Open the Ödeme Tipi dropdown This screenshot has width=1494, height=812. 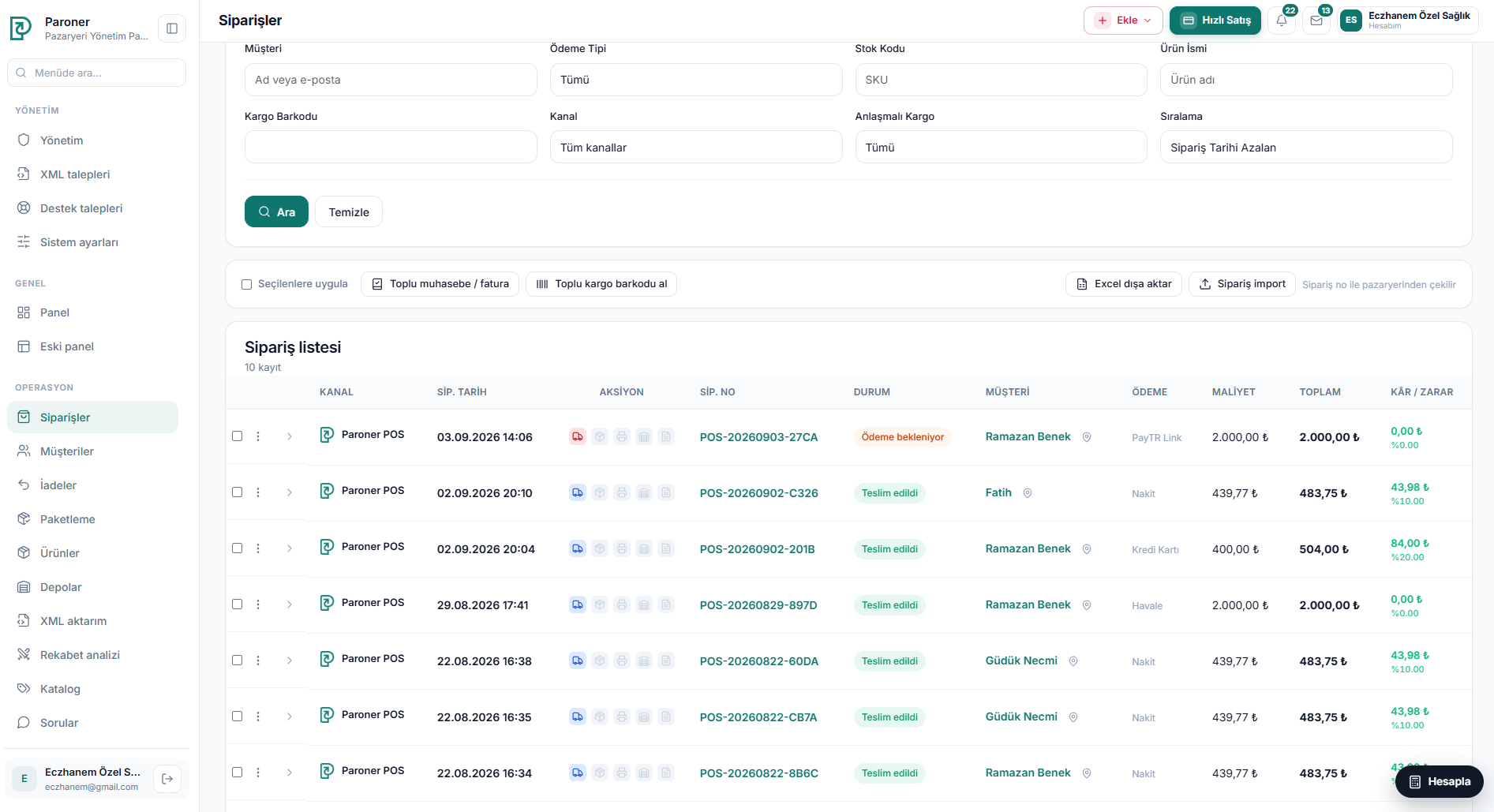click(x=696, y=80)
